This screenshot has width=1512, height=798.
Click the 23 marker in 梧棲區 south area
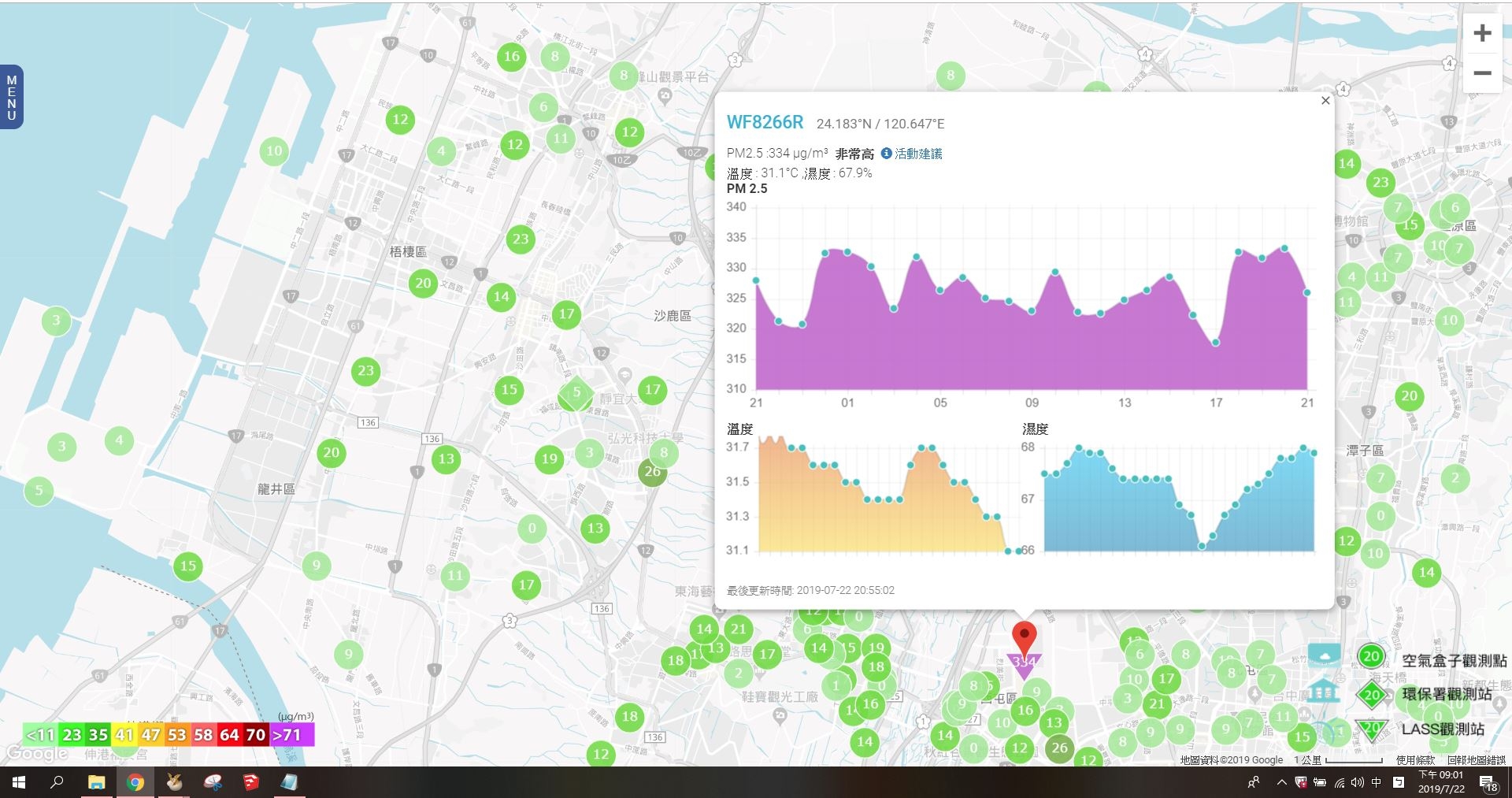tap(365, 370)
